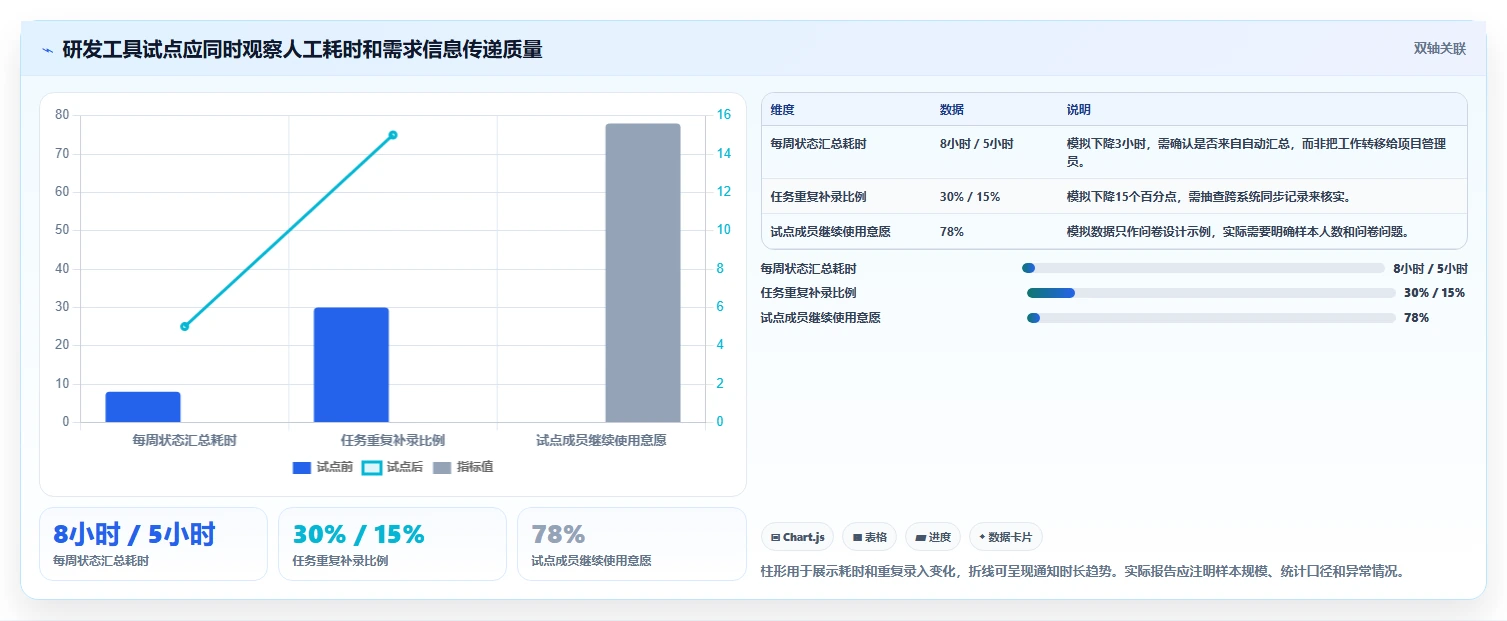Click the line point at value 15
The image size is (1507, 621).
pos(393,135)
